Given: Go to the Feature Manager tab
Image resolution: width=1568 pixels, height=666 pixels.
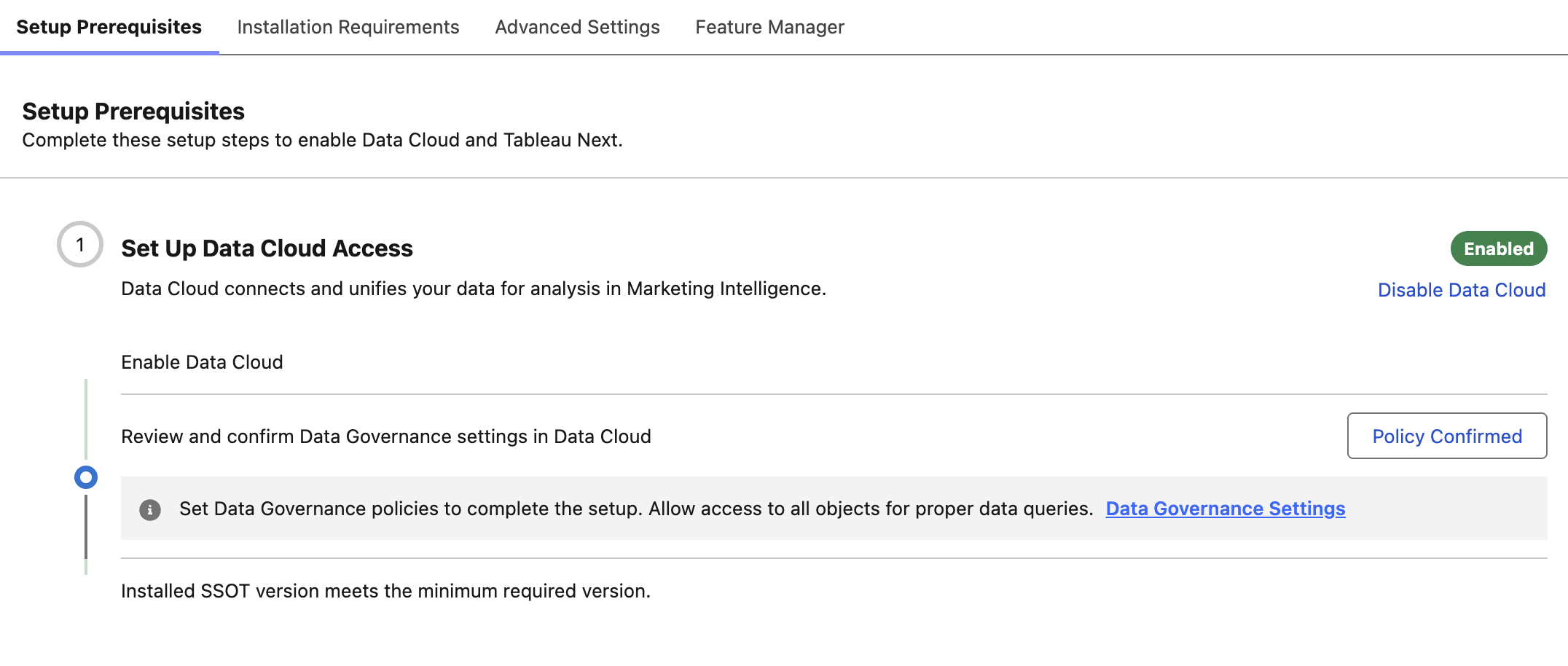Looking at the screenshot, I should pos(769,27).
